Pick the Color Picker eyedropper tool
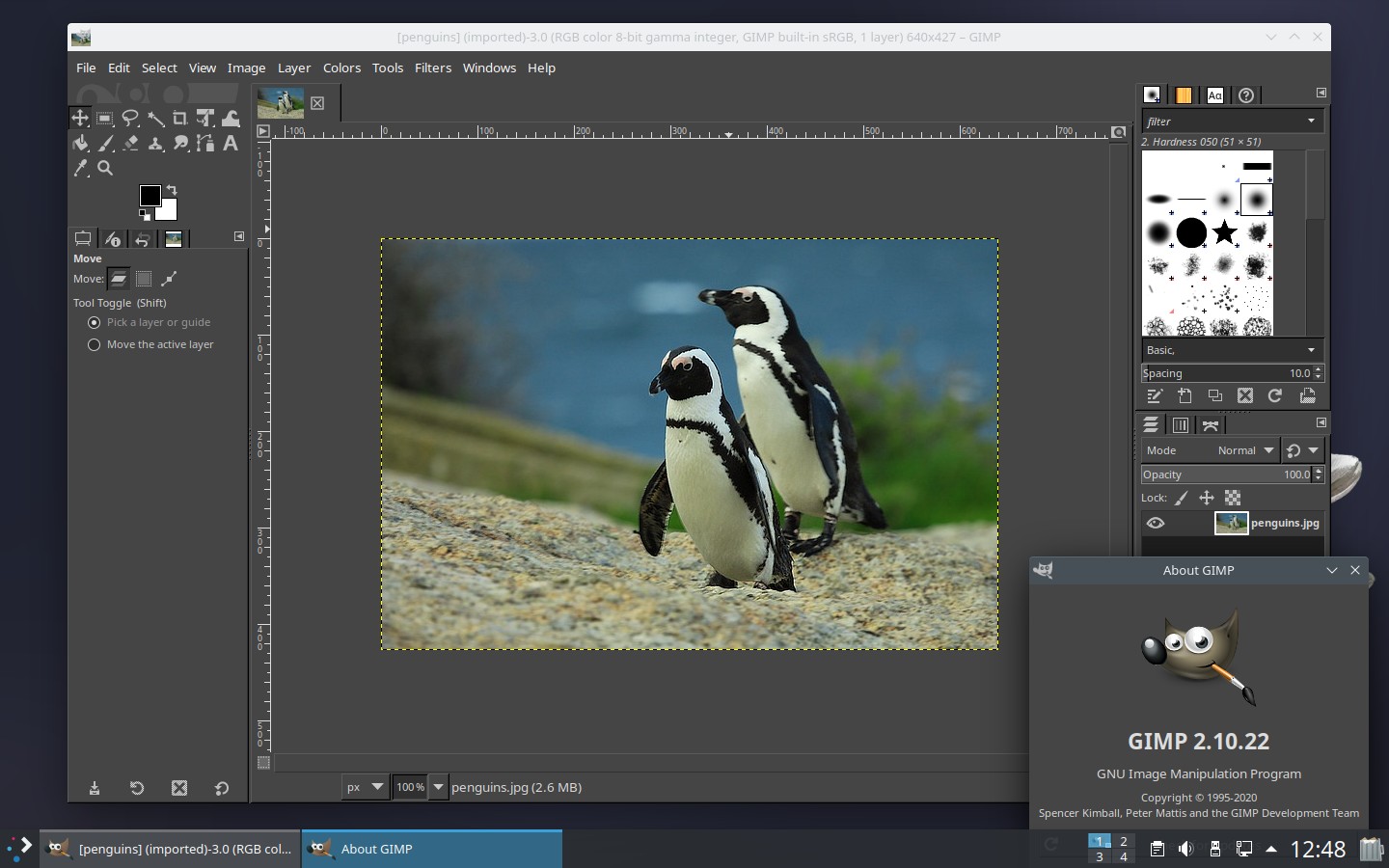 (x=80, y=169)
